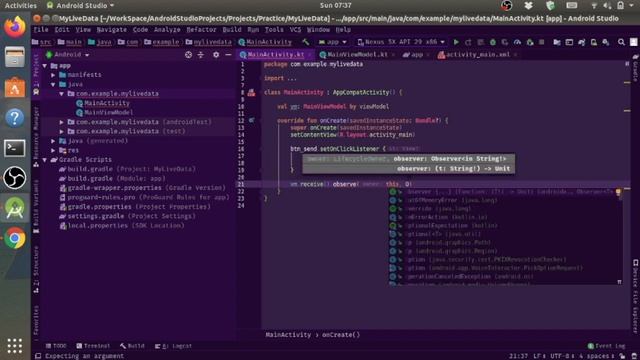Toggle the Build Variants side tab
Screen dimensions: 640x360
point(36,206)
